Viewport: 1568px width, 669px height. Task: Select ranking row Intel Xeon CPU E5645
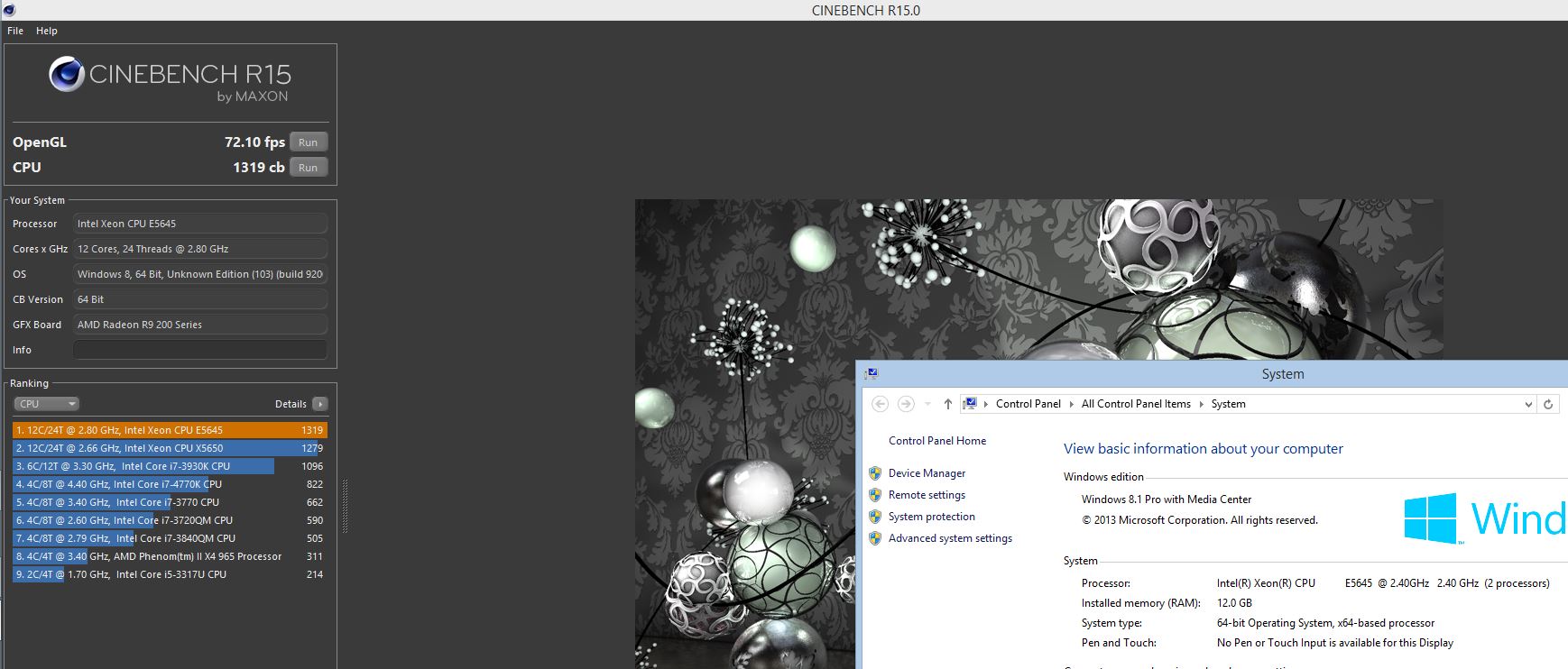click(170, 430)
